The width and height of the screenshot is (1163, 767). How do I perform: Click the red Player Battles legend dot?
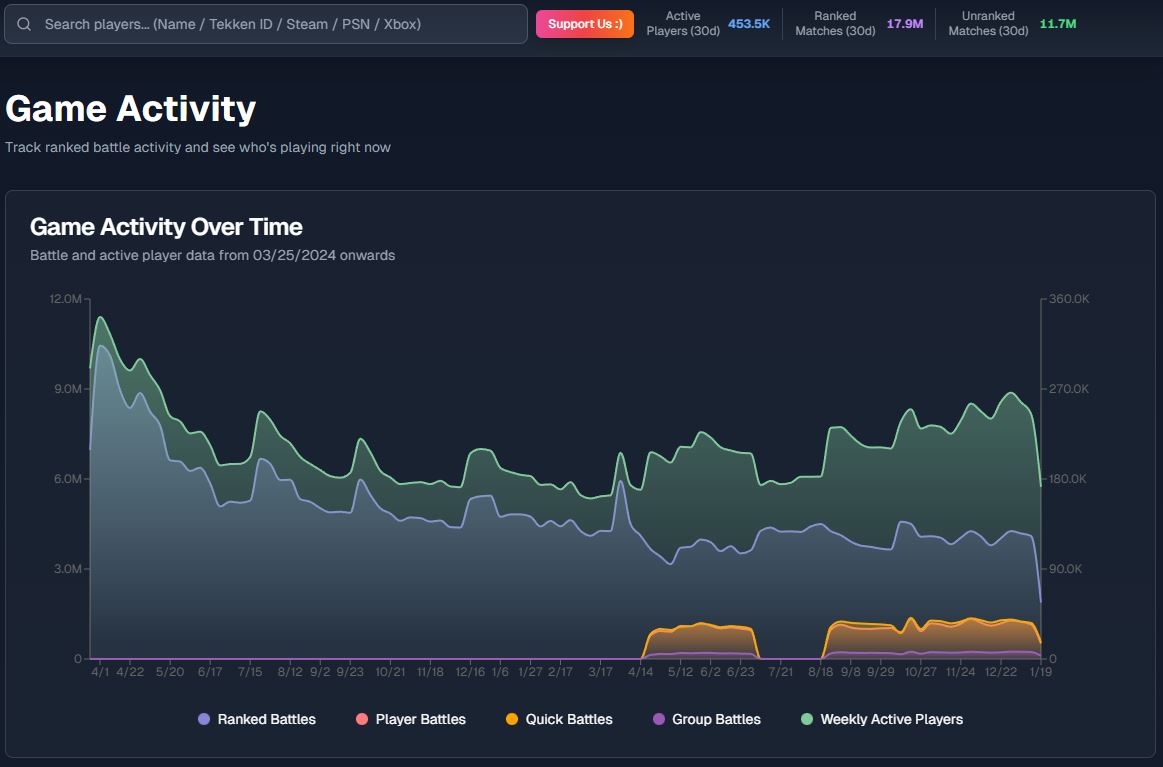coord(362,719)
